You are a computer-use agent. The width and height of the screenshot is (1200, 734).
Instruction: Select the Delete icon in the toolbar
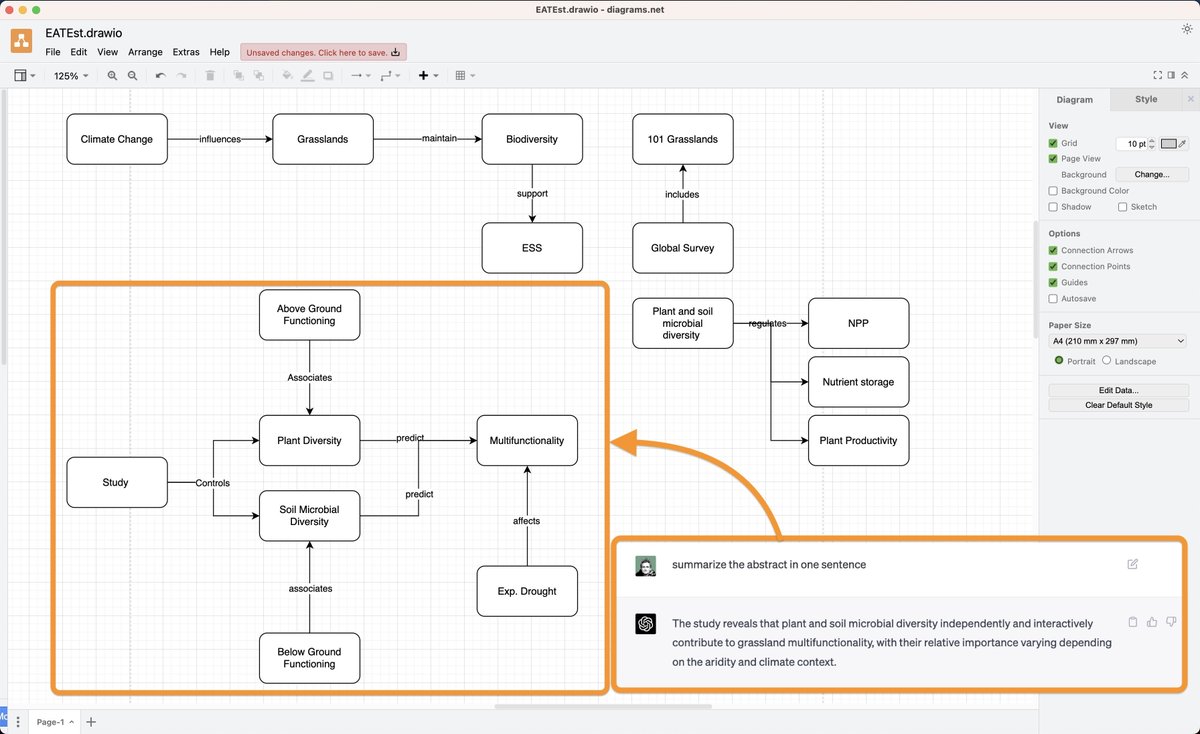[210, 75]
